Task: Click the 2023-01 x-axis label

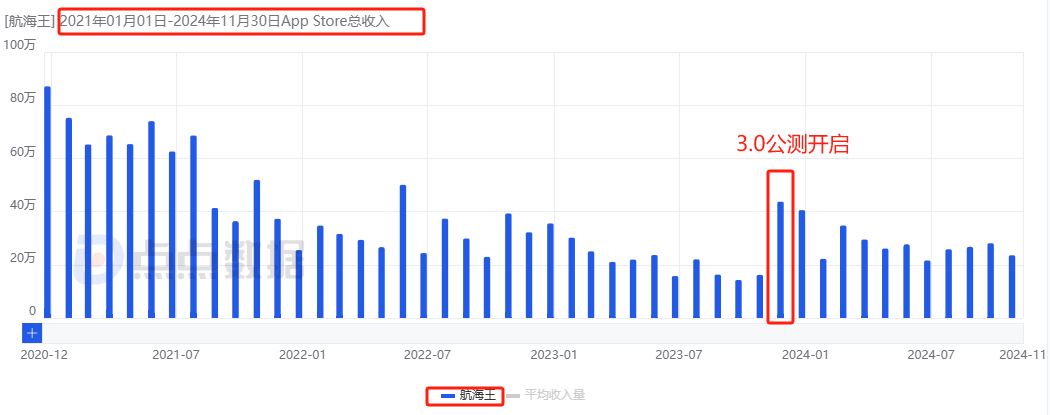Action: point(554,355)
